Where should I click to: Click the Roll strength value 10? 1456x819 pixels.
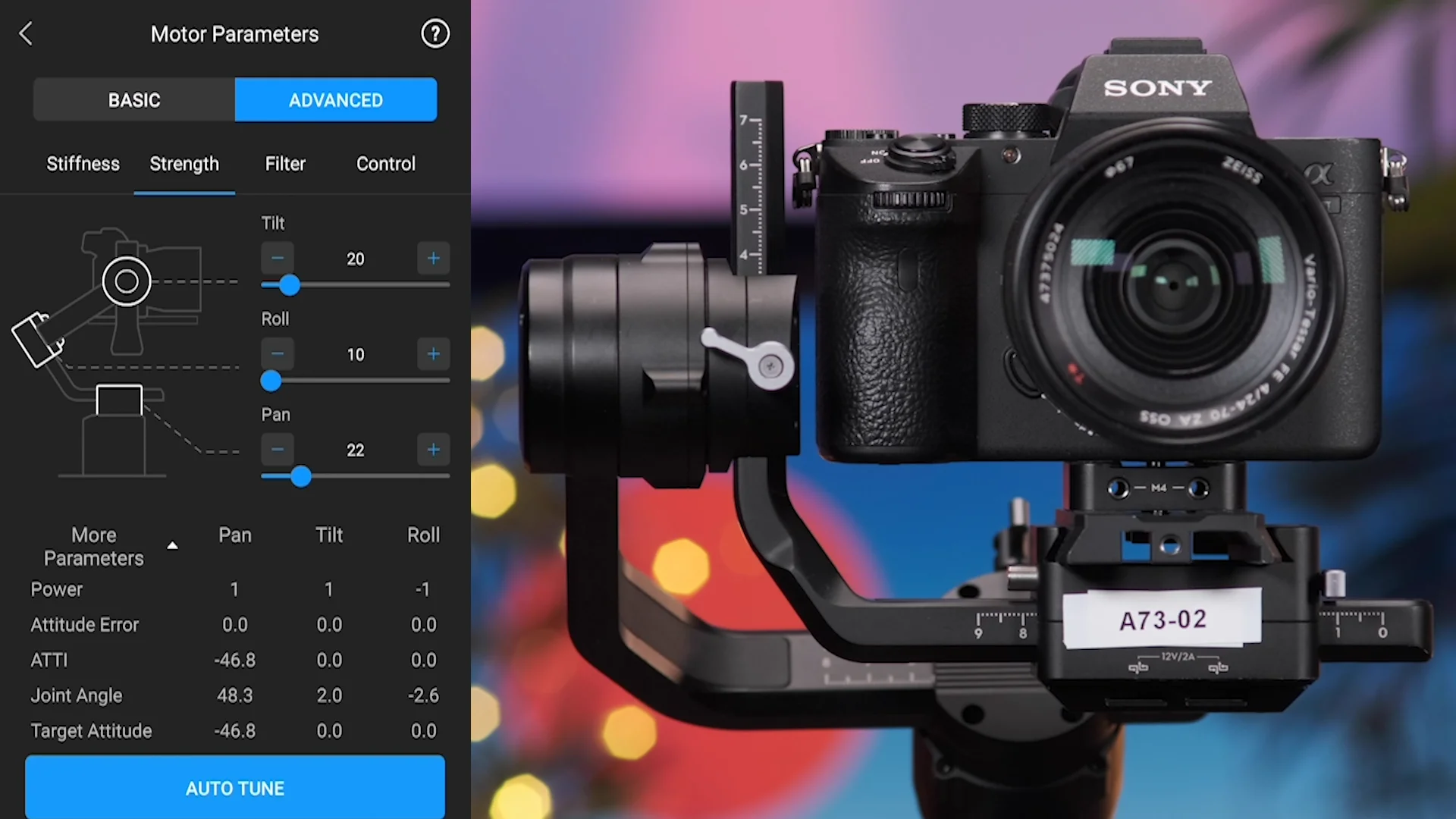coord(355,354)
